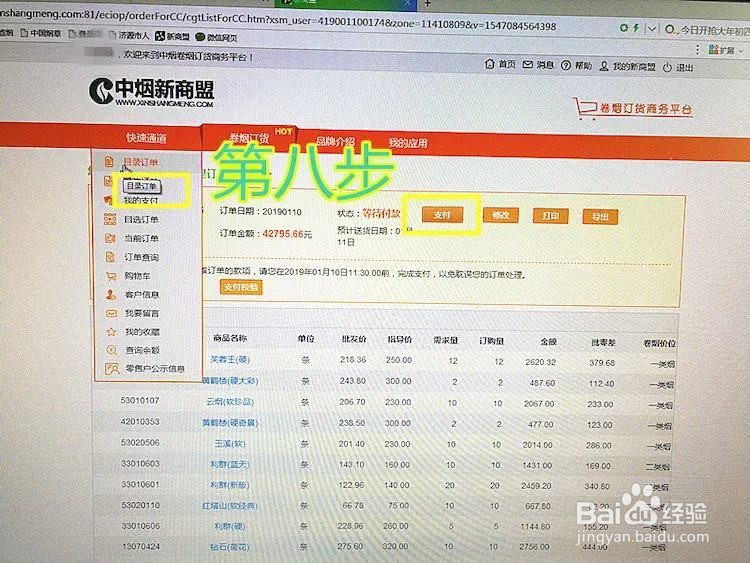Open the 微信网页 bookmark
This screenshot has height=563, width=750.
(x=216, y=37)
